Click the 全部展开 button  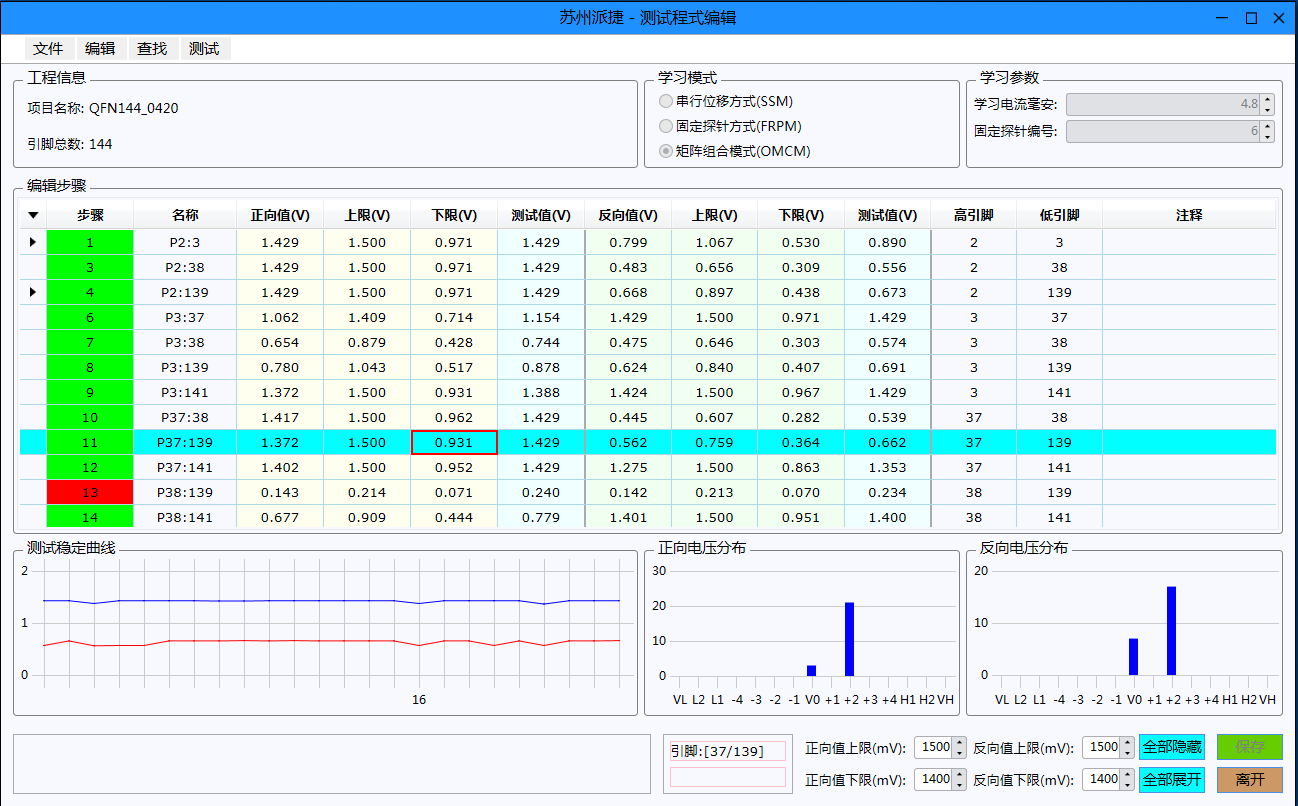[x=1172, y=779]
